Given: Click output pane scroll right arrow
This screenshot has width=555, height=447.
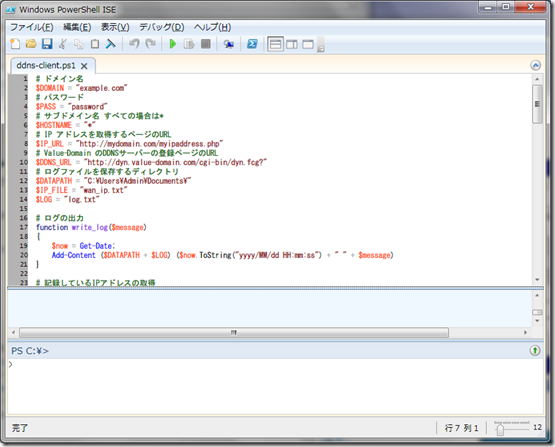Looking at the screenshot, I should pyautogui.click(x=525, y=332).
